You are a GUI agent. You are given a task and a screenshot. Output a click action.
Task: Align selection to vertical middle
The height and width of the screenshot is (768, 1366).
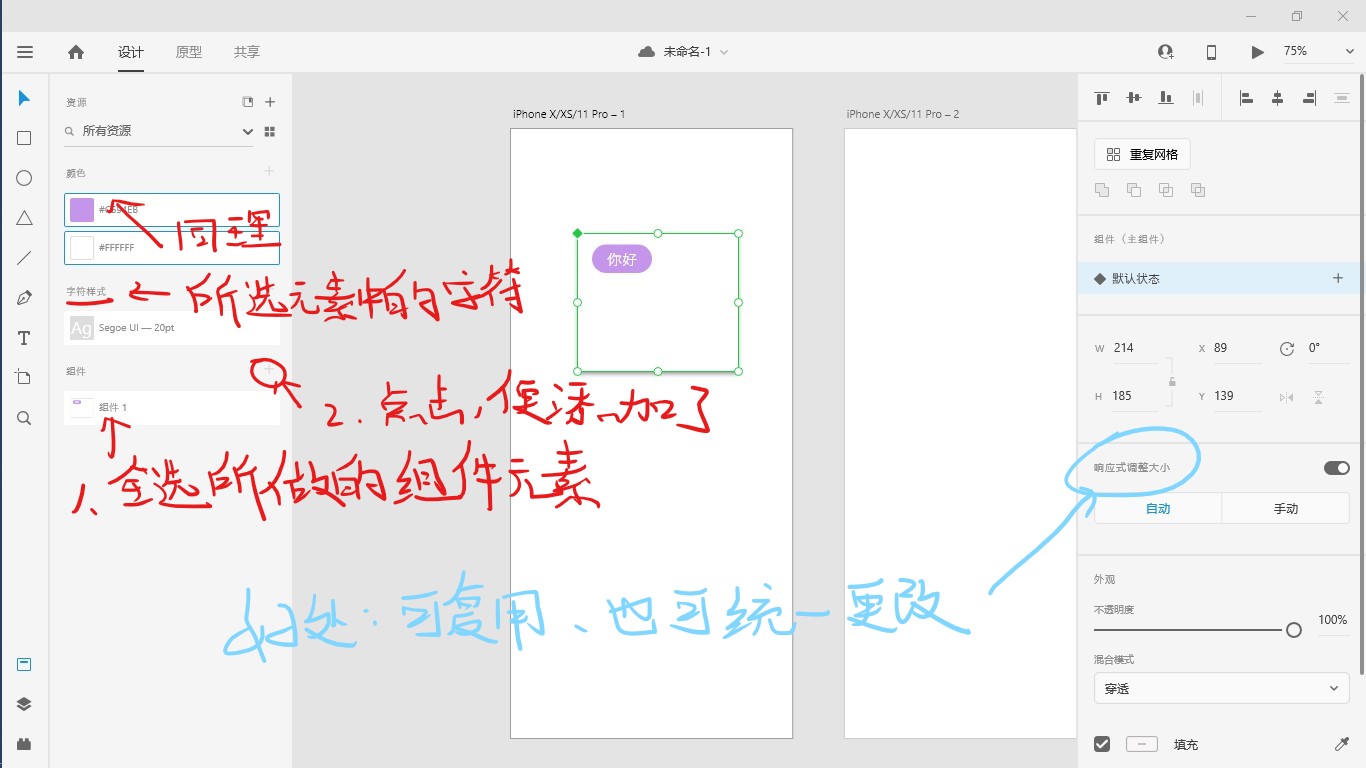1133,98
